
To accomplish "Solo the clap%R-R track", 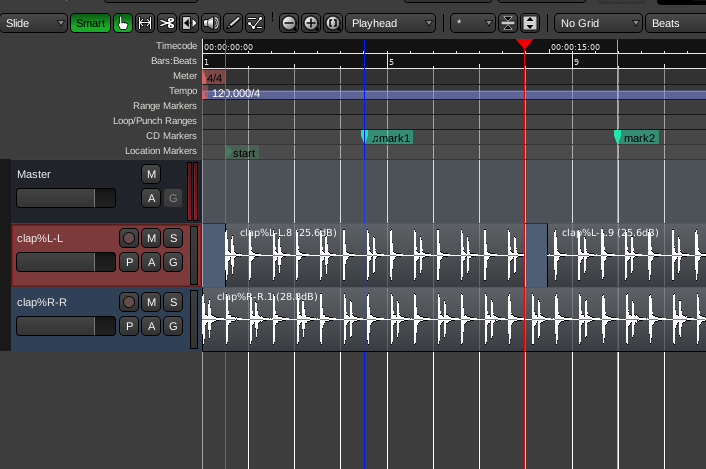I will coord(173,302).
